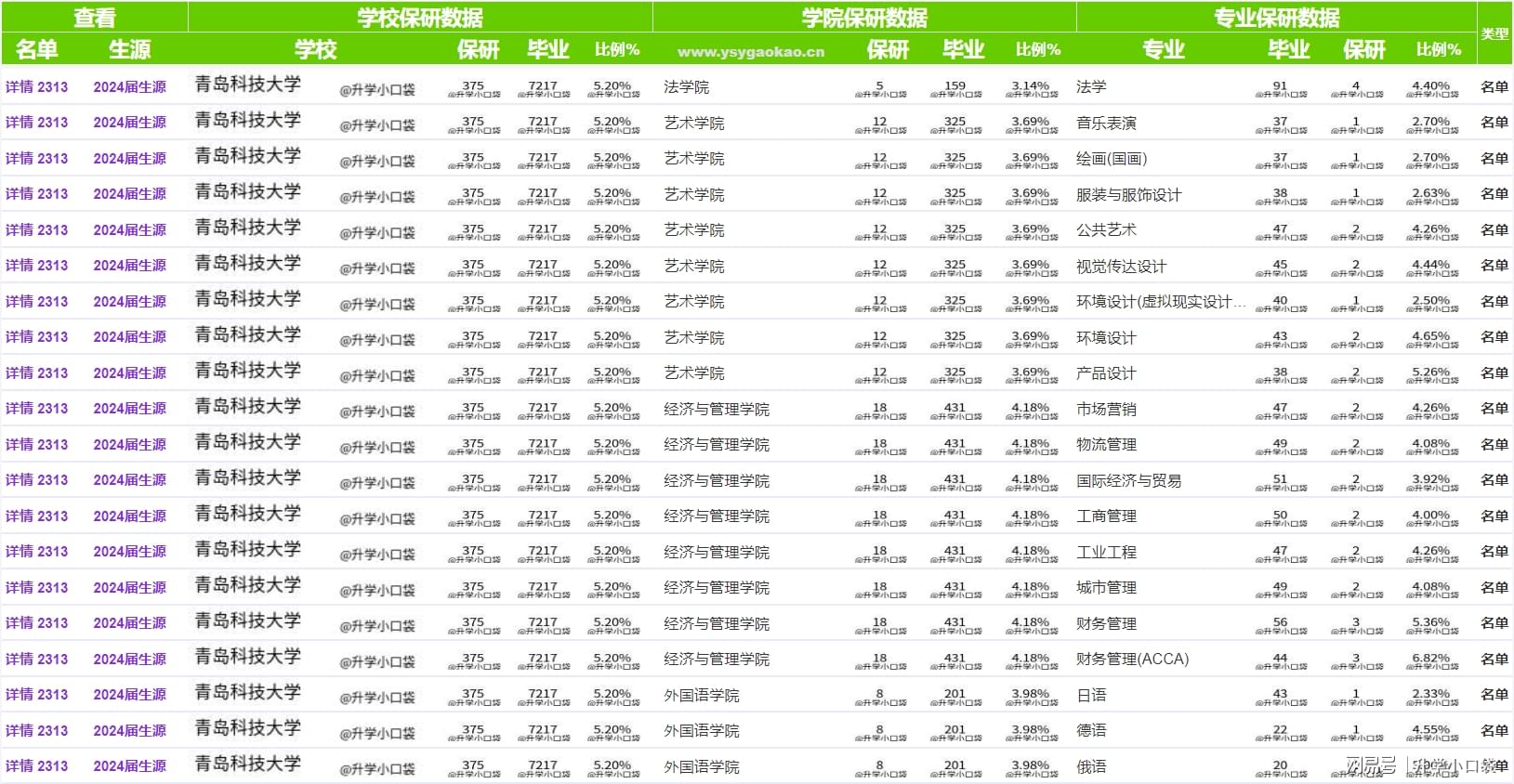Click the 91 graduates value for 法学
Image resolution: width=1514 pixels, height=784 pixels.
[1280, 85]
